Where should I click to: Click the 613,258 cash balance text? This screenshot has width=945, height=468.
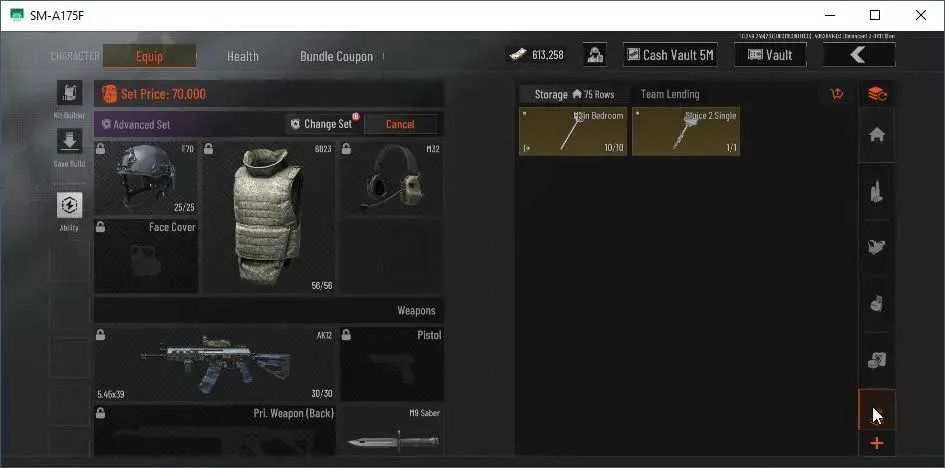pyautogui.click(x=548, y=55)
